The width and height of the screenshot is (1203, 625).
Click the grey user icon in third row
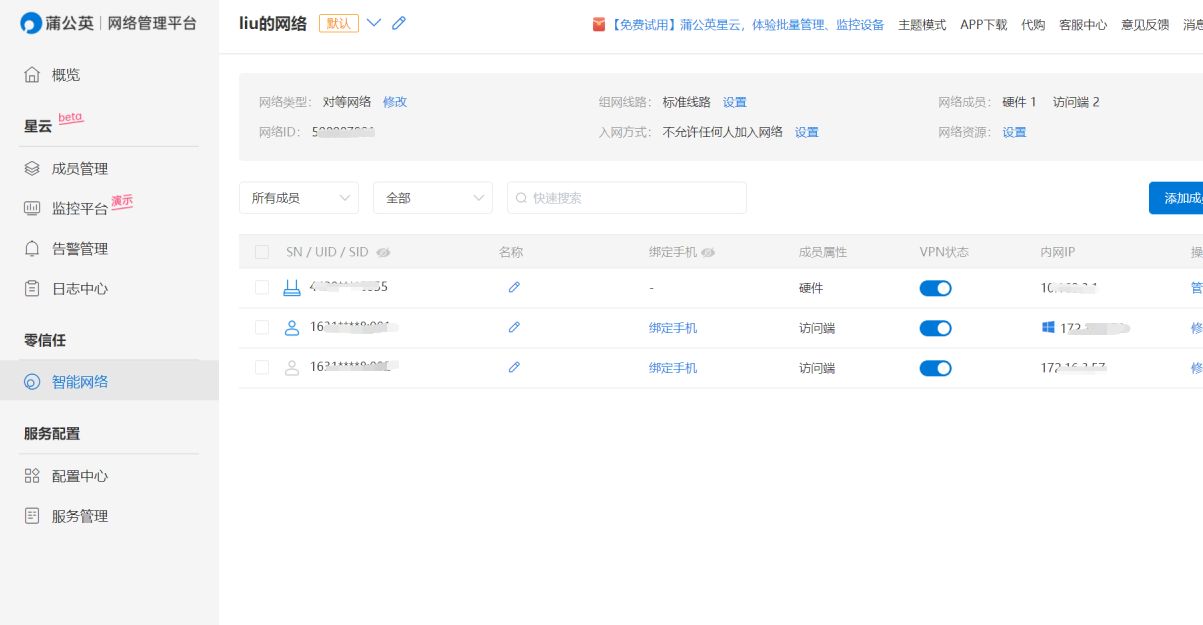coord(292,368)
